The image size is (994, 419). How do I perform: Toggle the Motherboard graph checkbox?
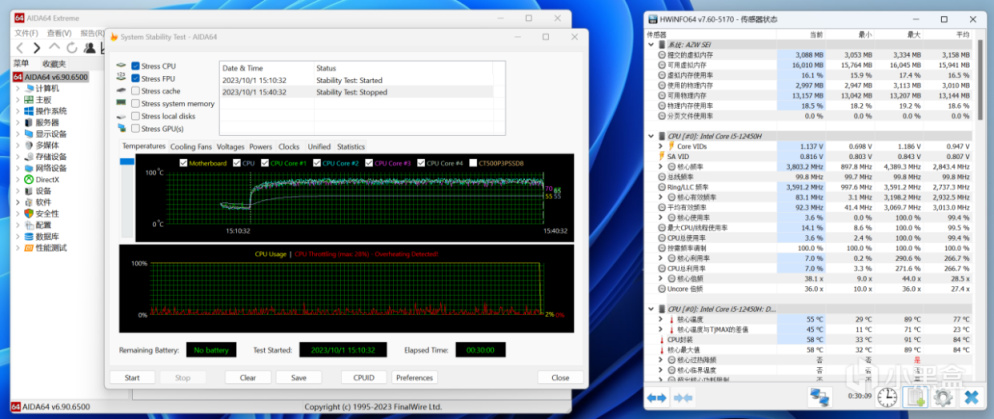pos(184,163)
